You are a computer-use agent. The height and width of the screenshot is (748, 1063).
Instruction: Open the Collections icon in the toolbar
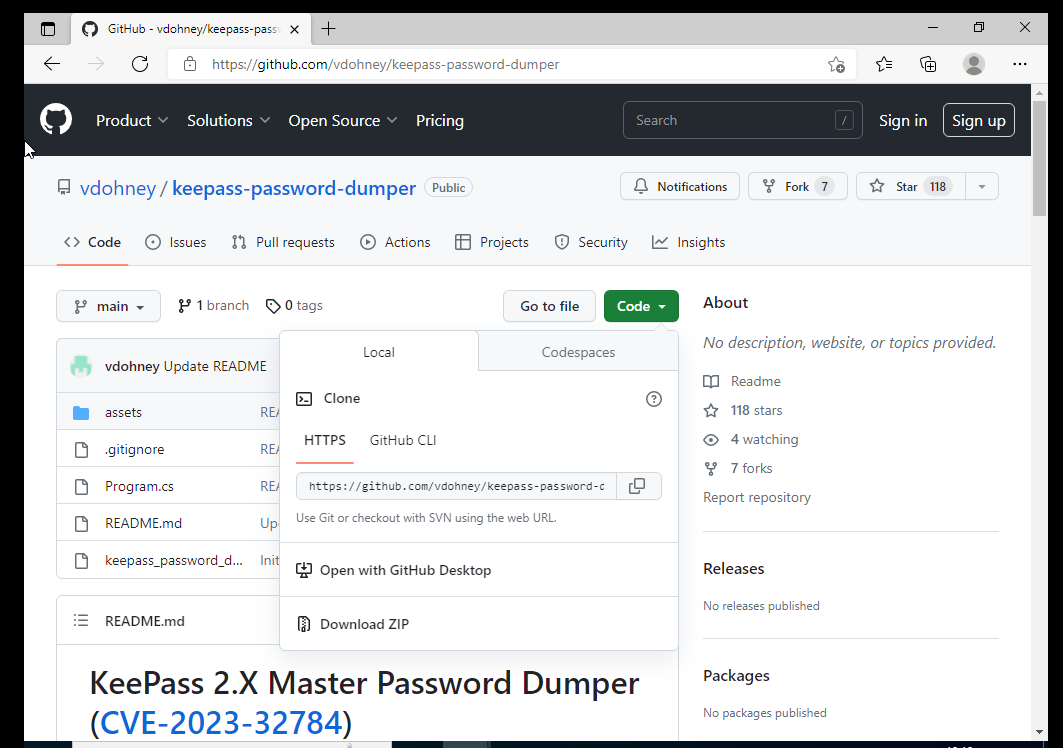928,64
